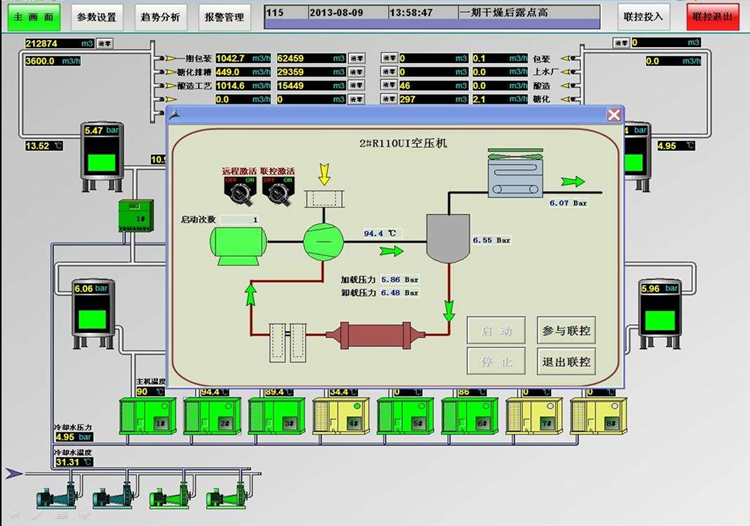Open the 参数设置 tab
This screenshot has width=750, height=526.
[97, 17]
